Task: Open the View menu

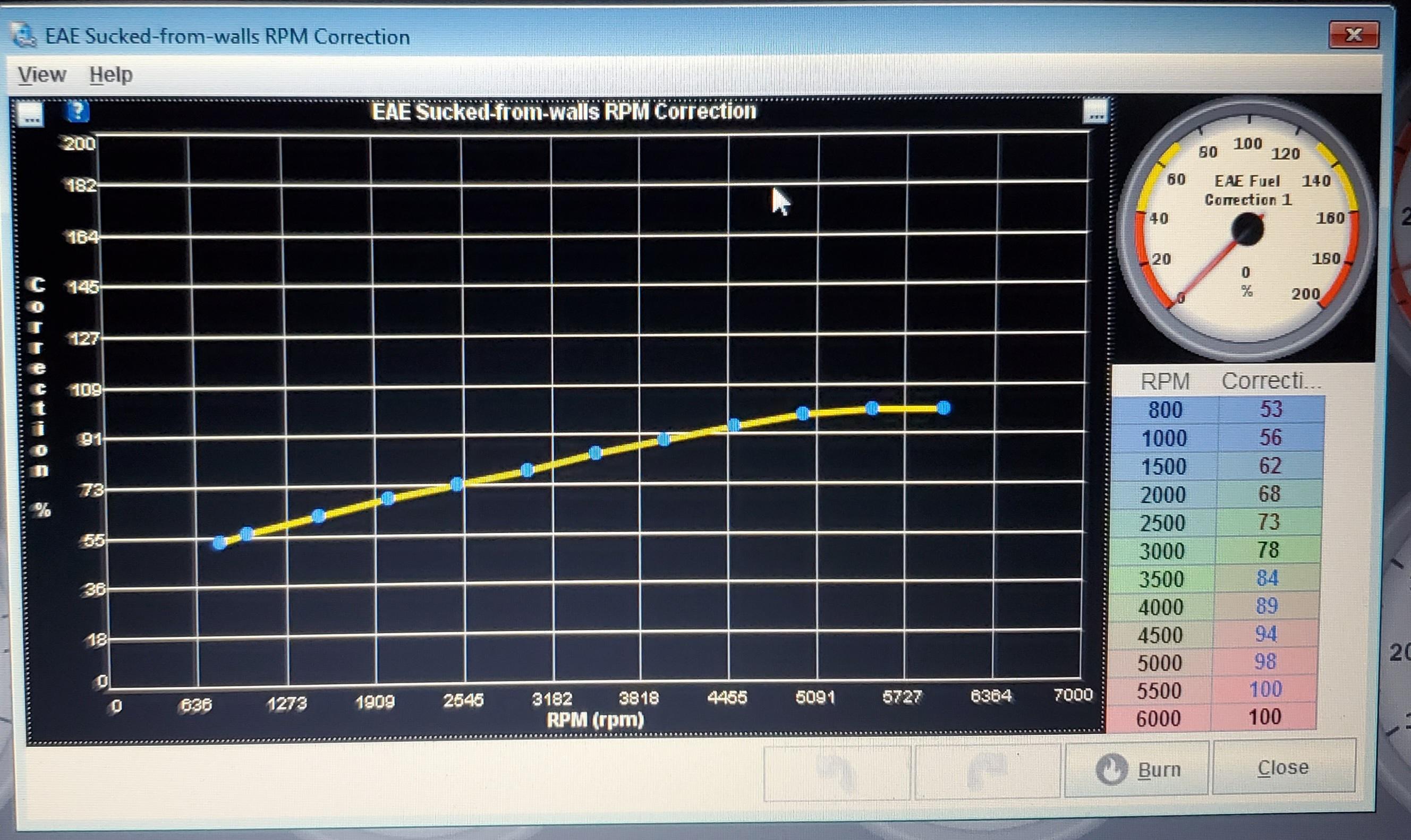Action: [x=42, y=74]
